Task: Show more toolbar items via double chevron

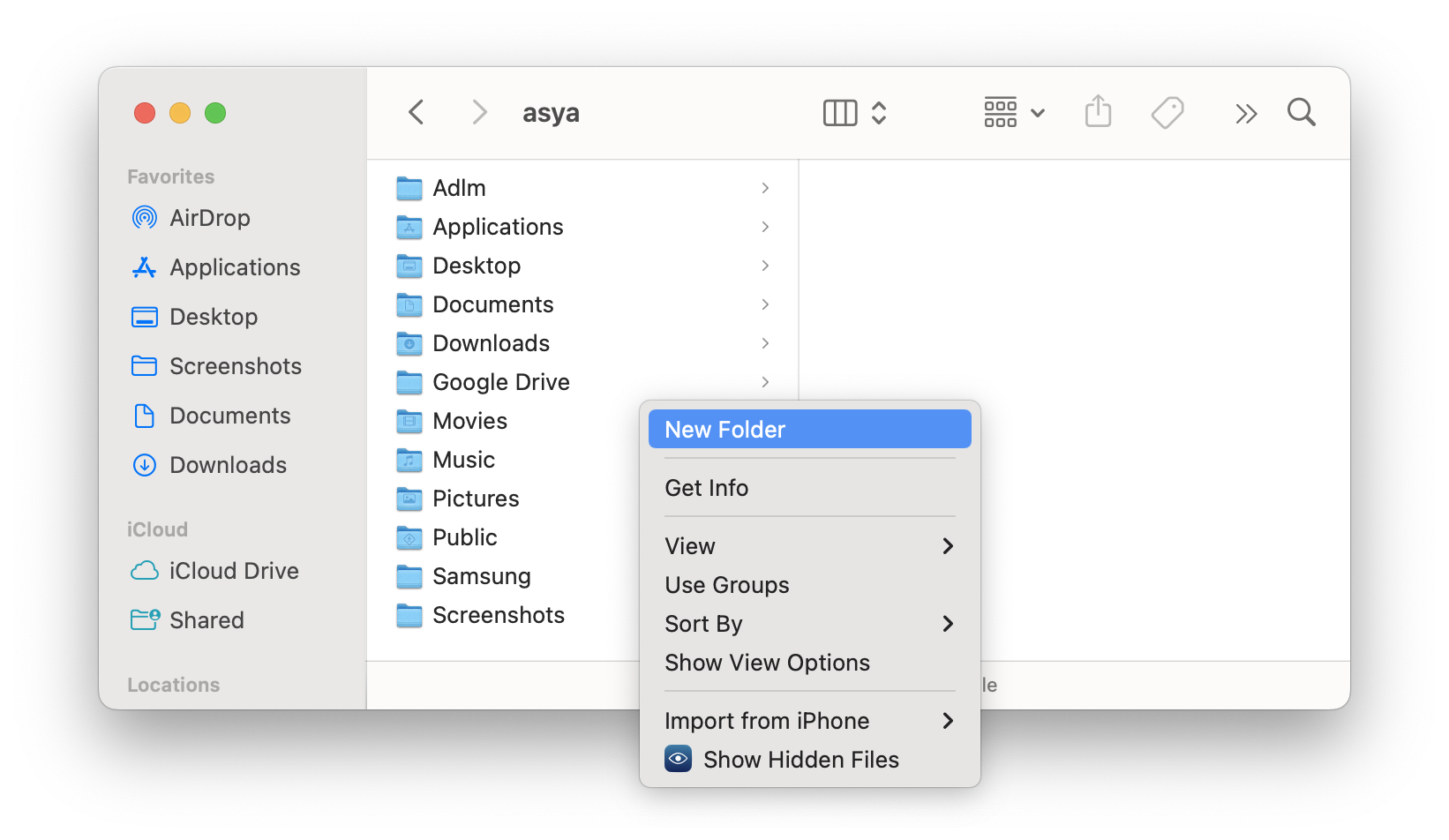Action: tap(1245, 114)
